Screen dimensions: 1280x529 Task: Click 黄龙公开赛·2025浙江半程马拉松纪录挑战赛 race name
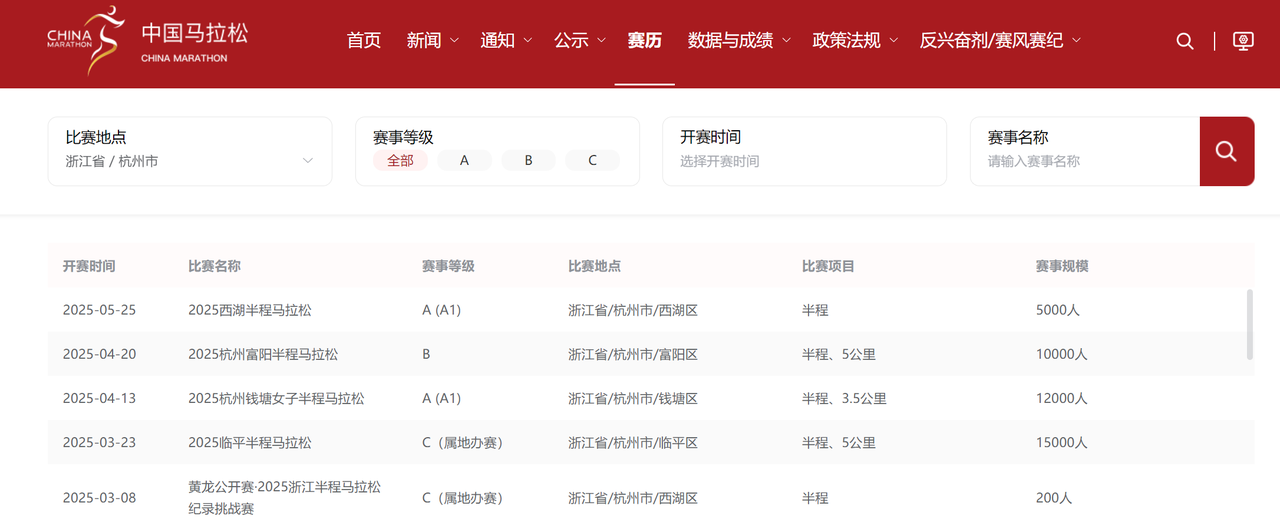[x=285, y=498]
